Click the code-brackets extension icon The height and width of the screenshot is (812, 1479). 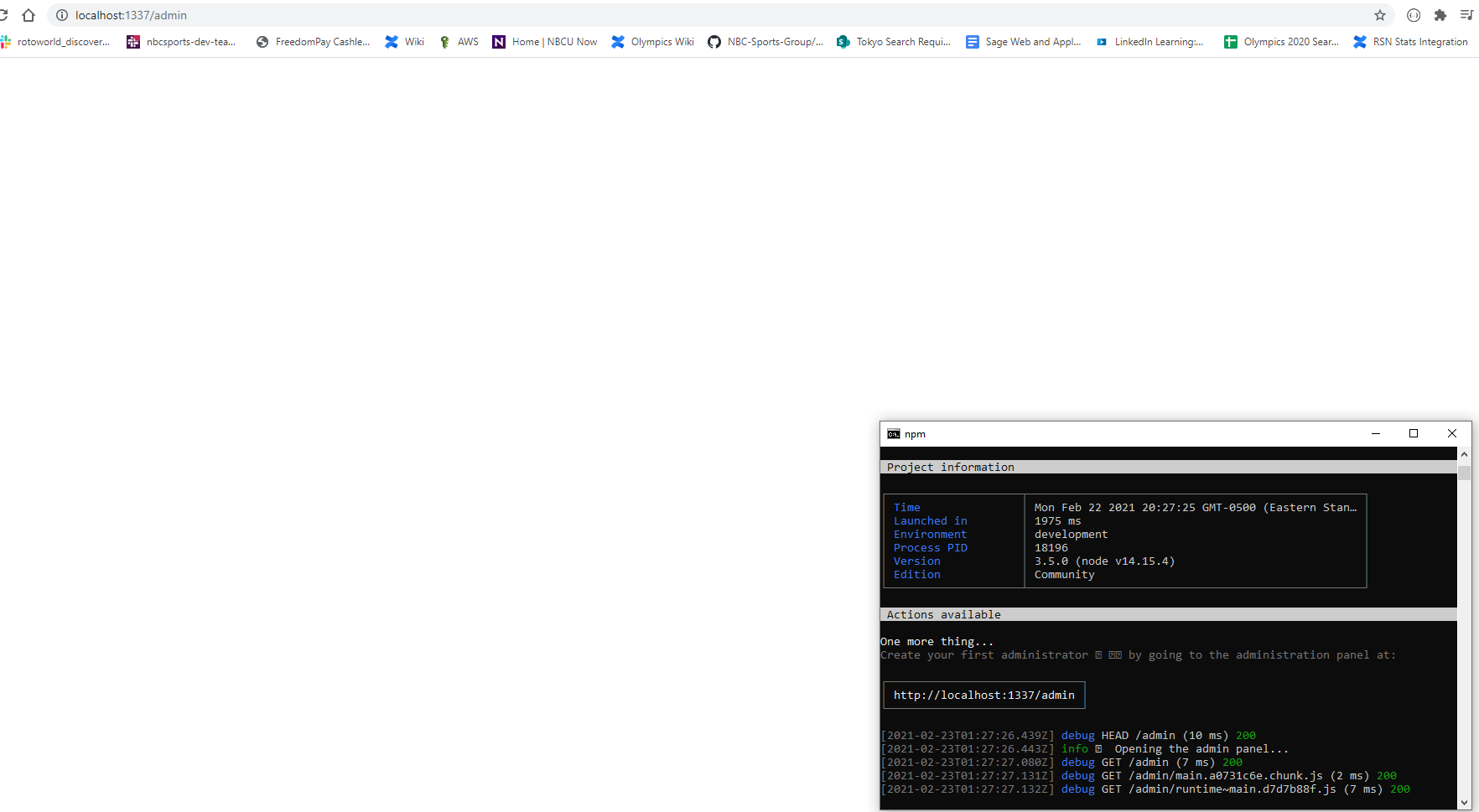[1414, 15]
